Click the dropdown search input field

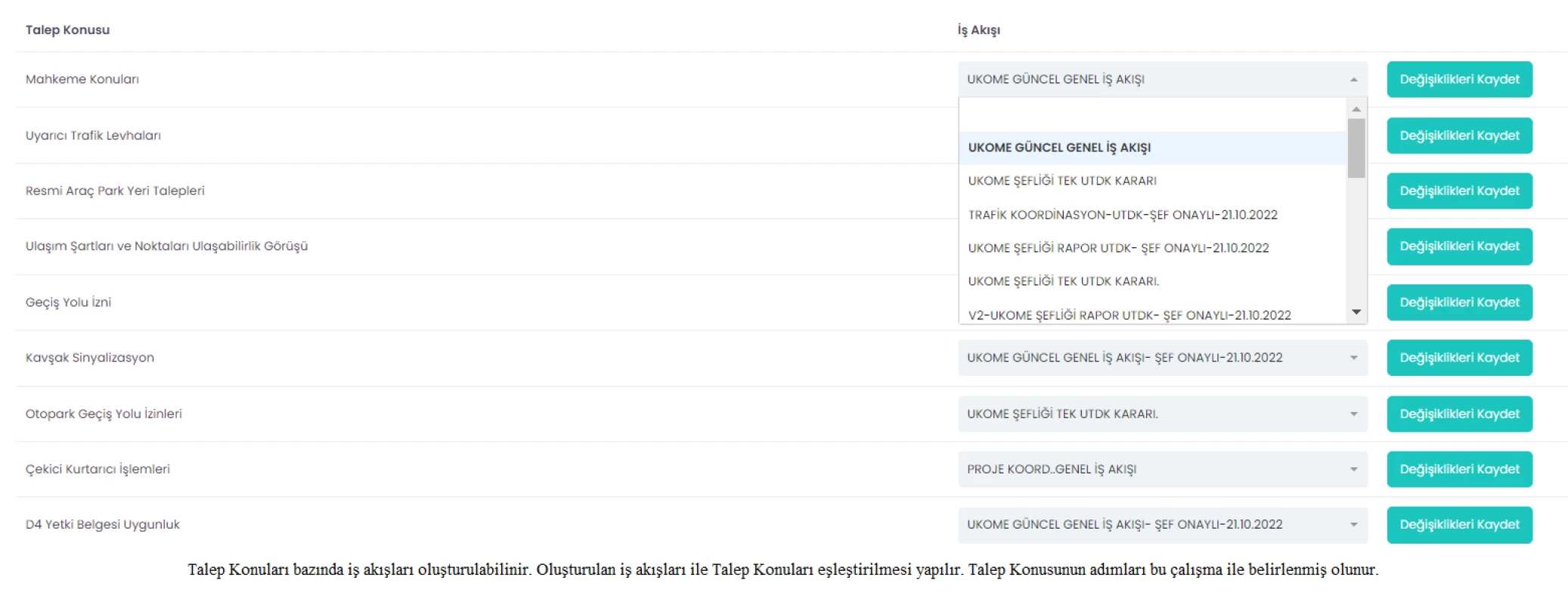(1152, 115)
